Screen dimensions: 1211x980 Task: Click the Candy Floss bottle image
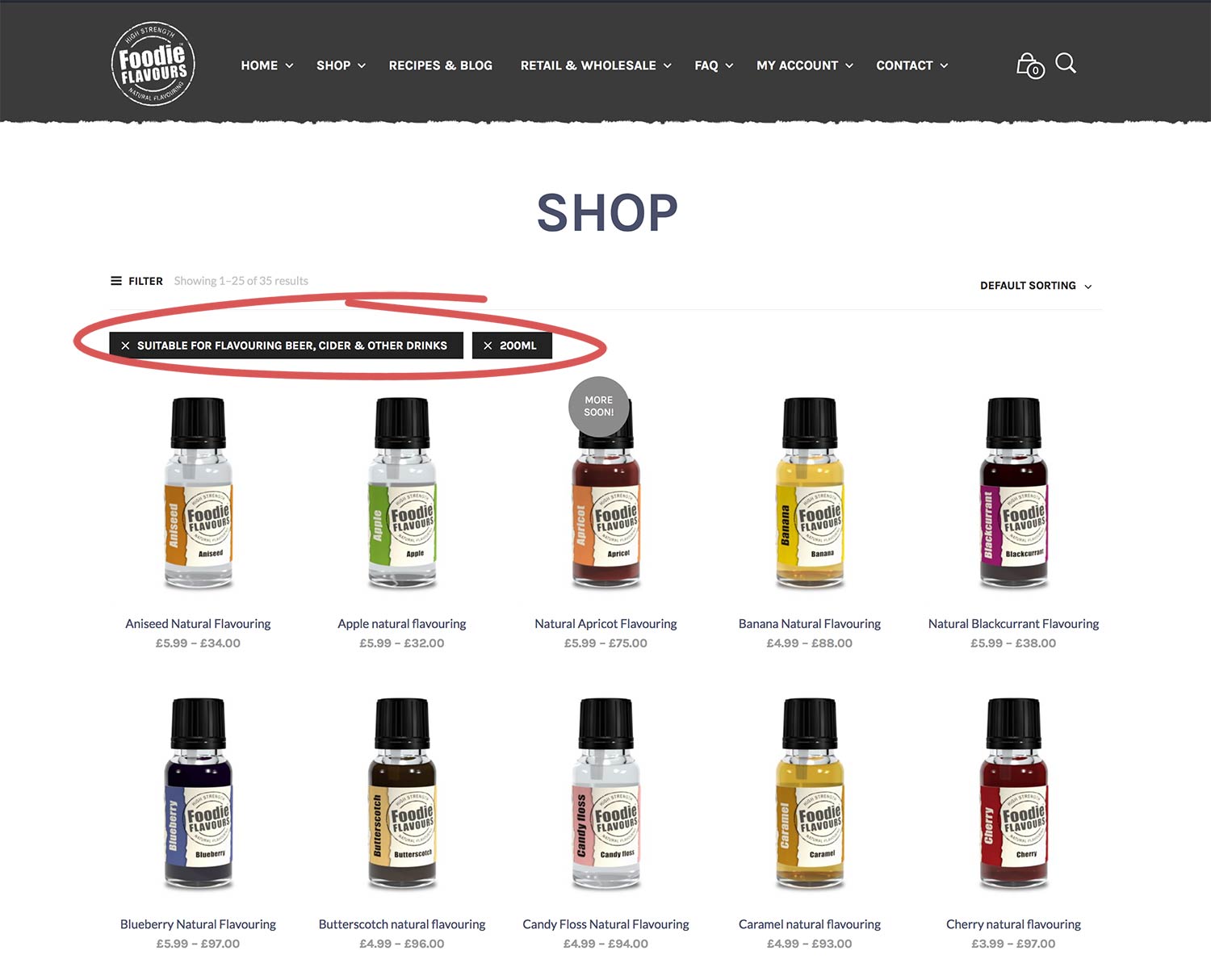[x=605, y=794]
